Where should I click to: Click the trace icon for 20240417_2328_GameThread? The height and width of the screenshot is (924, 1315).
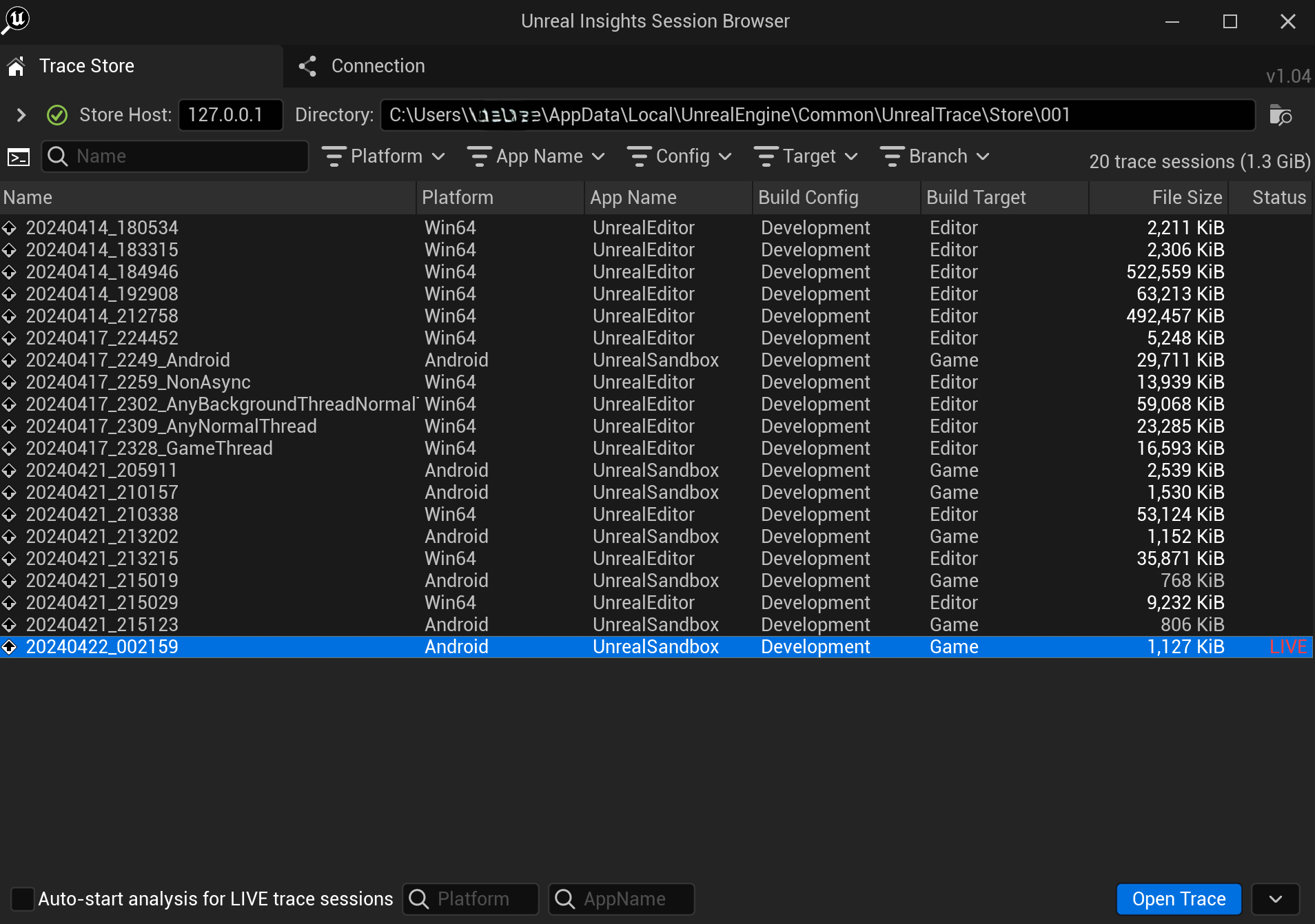[9, 449]
